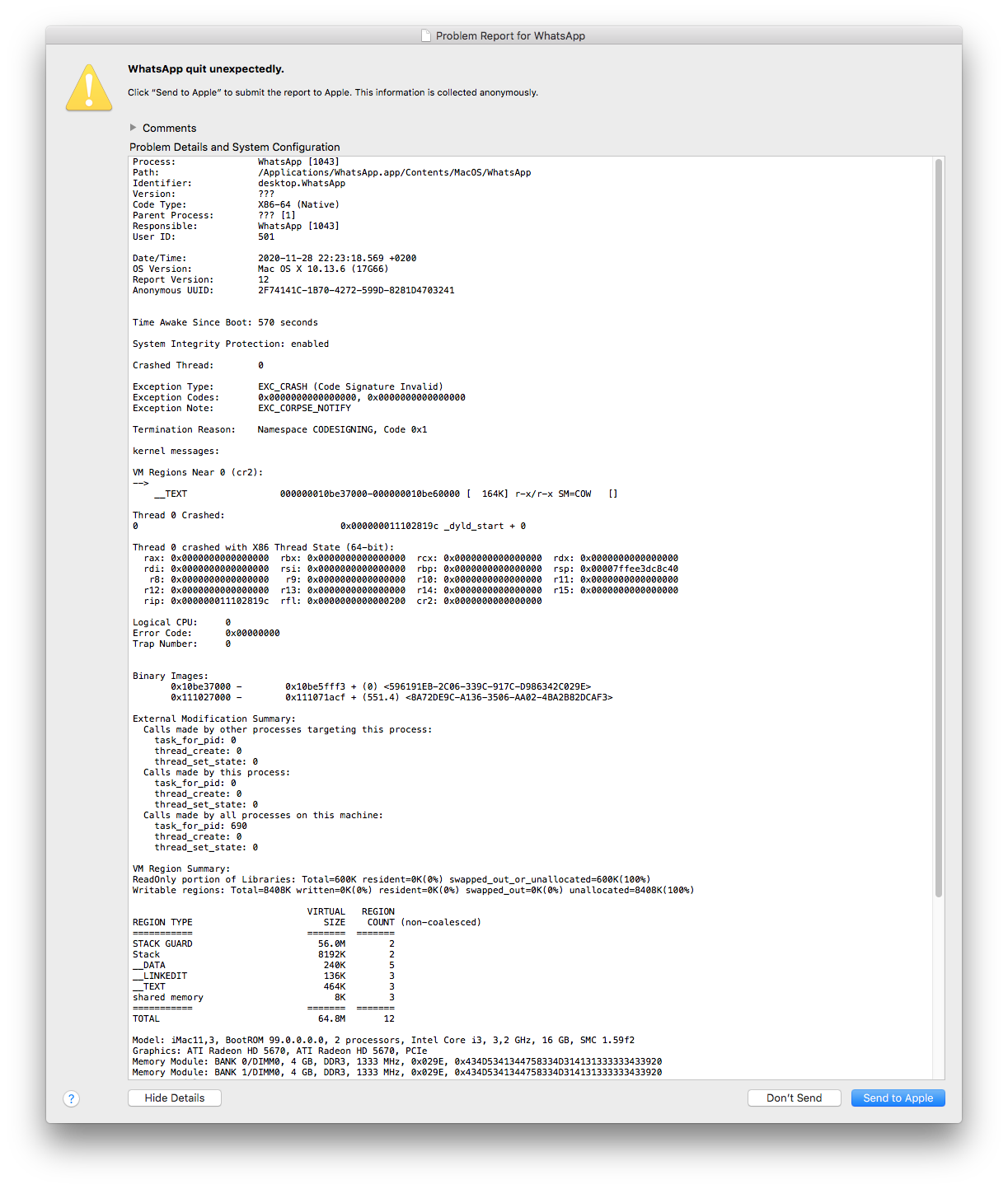
Task: Click the 'WhatsApp quit unexpectedly.' heading
Action: click(x=206, y=69)
